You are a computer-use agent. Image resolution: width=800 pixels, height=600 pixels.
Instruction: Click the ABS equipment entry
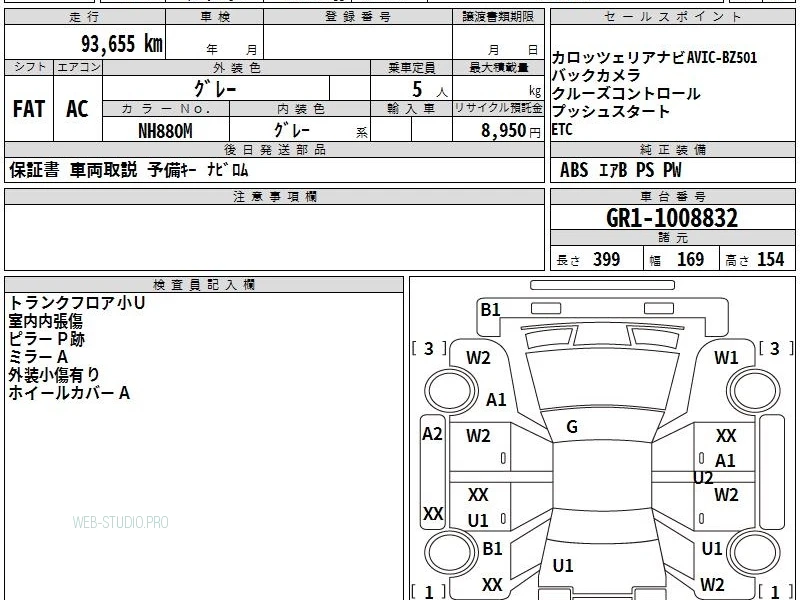coord(574,170)
